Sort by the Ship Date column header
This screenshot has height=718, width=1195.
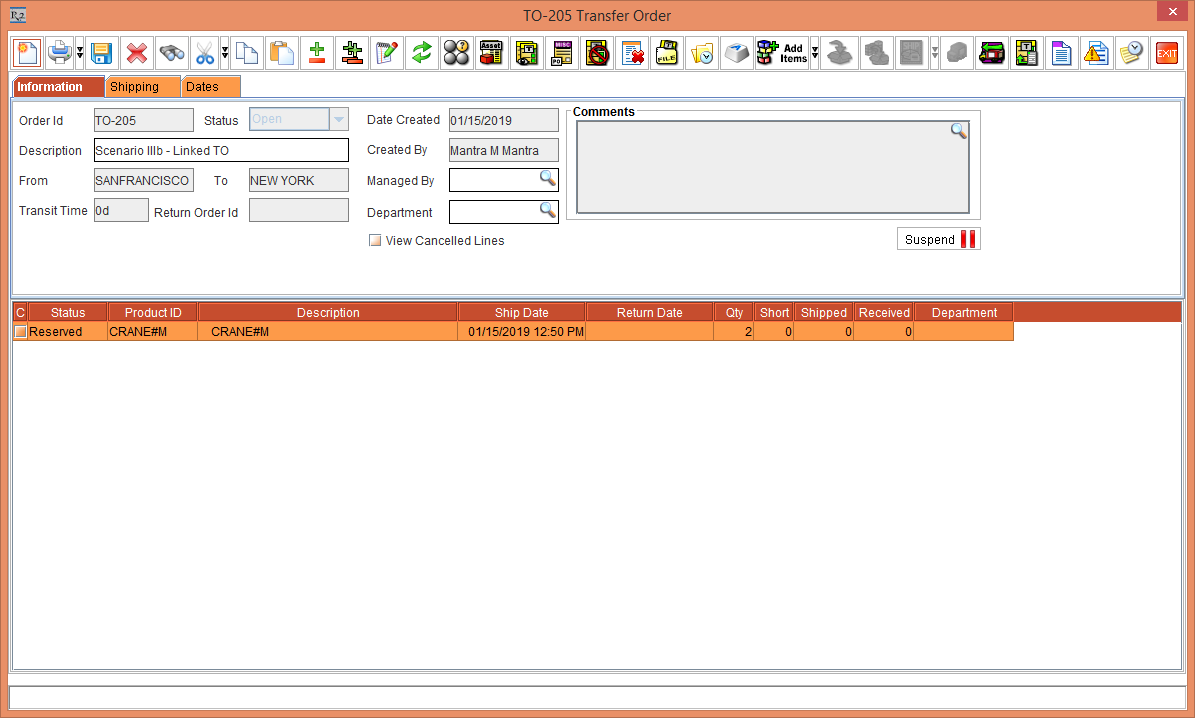[x=521, y=313]
